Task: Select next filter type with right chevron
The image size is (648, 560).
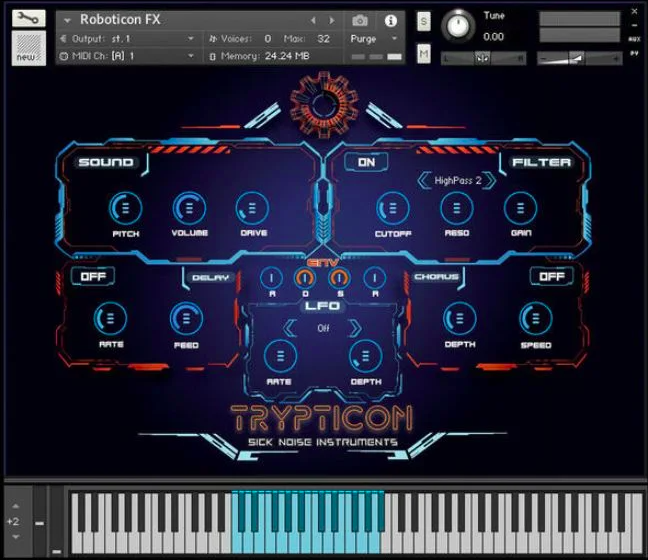Action: tap(490, 181)
